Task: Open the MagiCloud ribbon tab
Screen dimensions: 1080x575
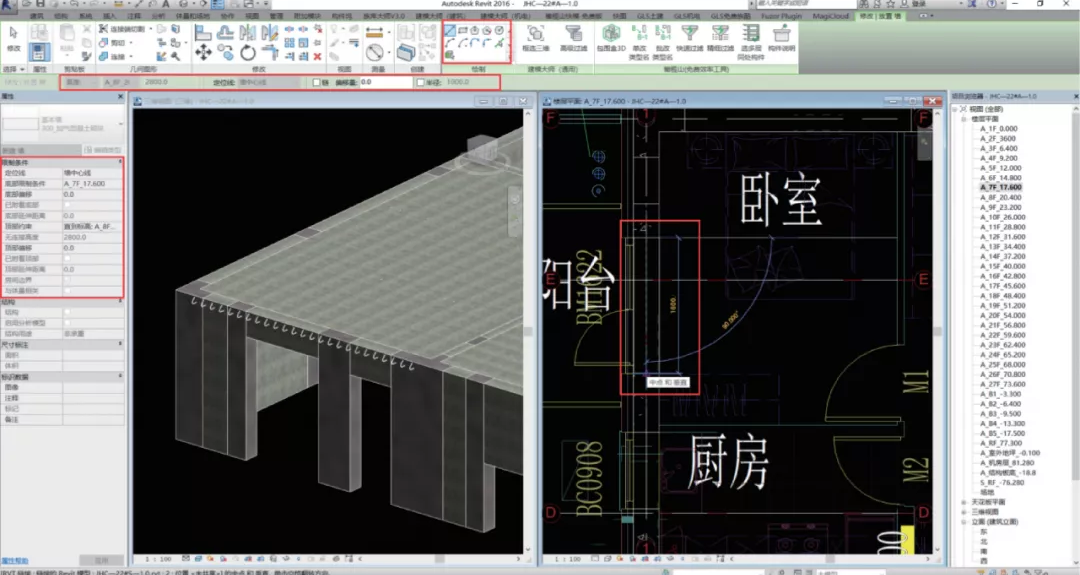Action: point(829,17)
